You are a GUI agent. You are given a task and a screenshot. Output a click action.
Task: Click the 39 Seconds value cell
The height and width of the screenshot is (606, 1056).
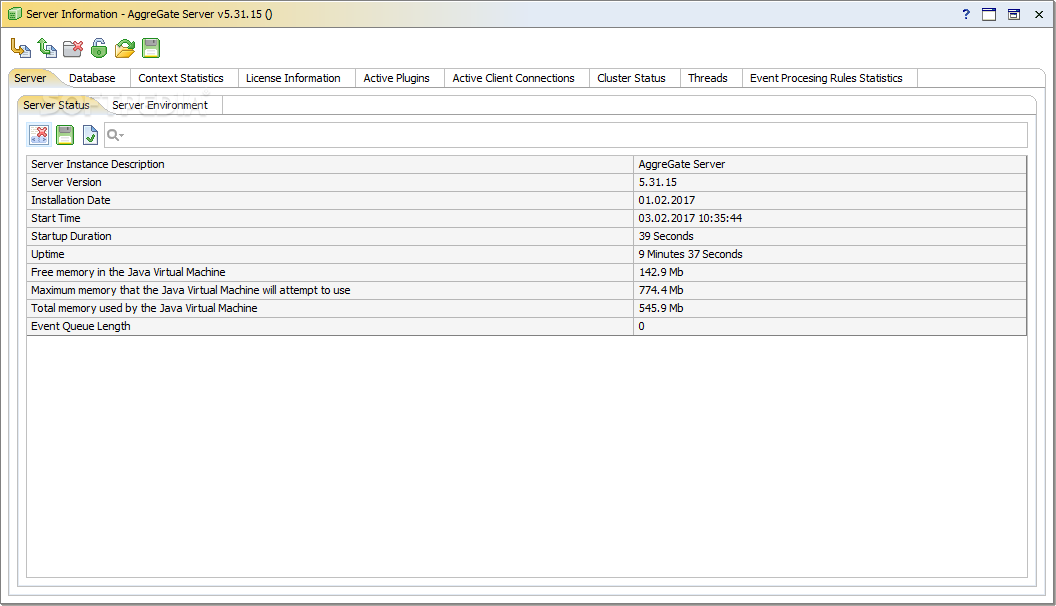pyautogui.click(x=830, y=236)
